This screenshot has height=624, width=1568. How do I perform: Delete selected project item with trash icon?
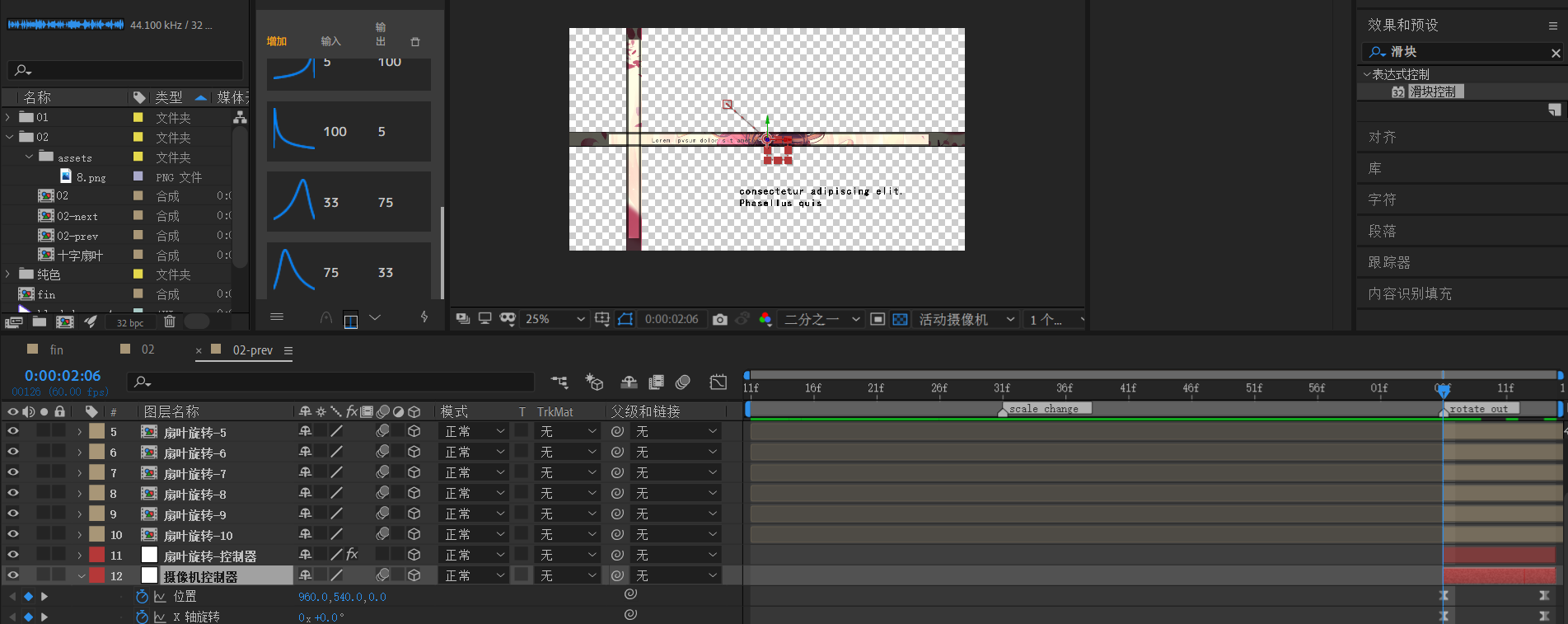[x=169, y=321]
